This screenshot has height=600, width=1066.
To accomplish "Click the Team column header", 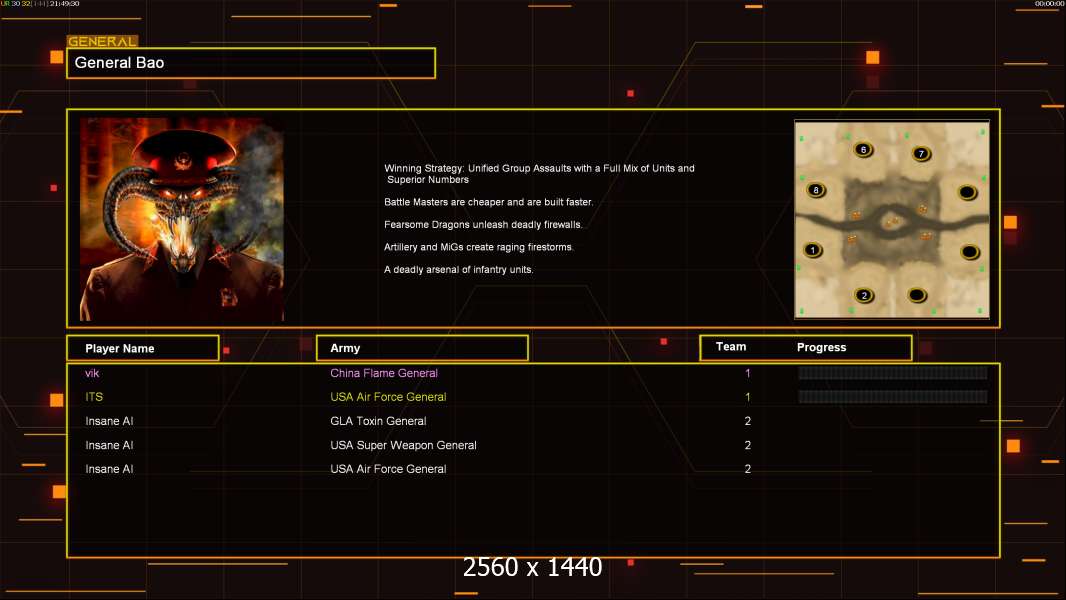I will coord(731,347).
